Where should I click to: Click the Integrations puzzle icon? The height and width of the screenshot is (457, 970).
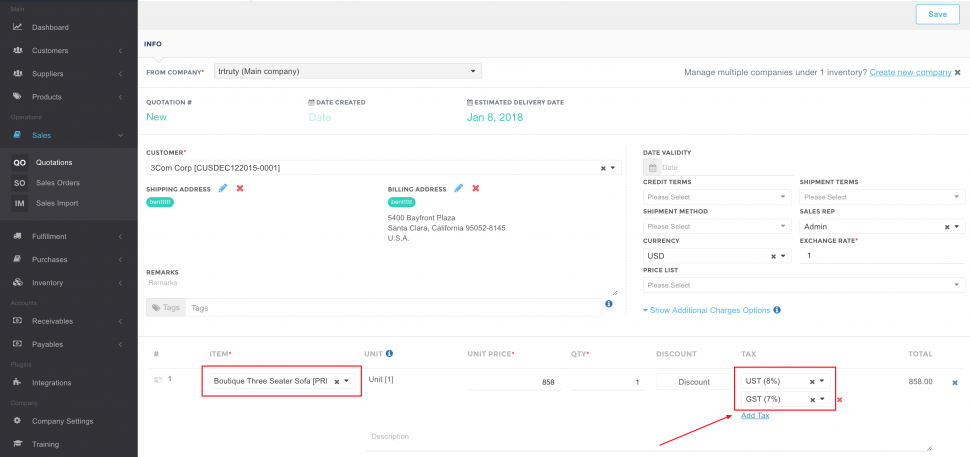(x=18, y=382)
